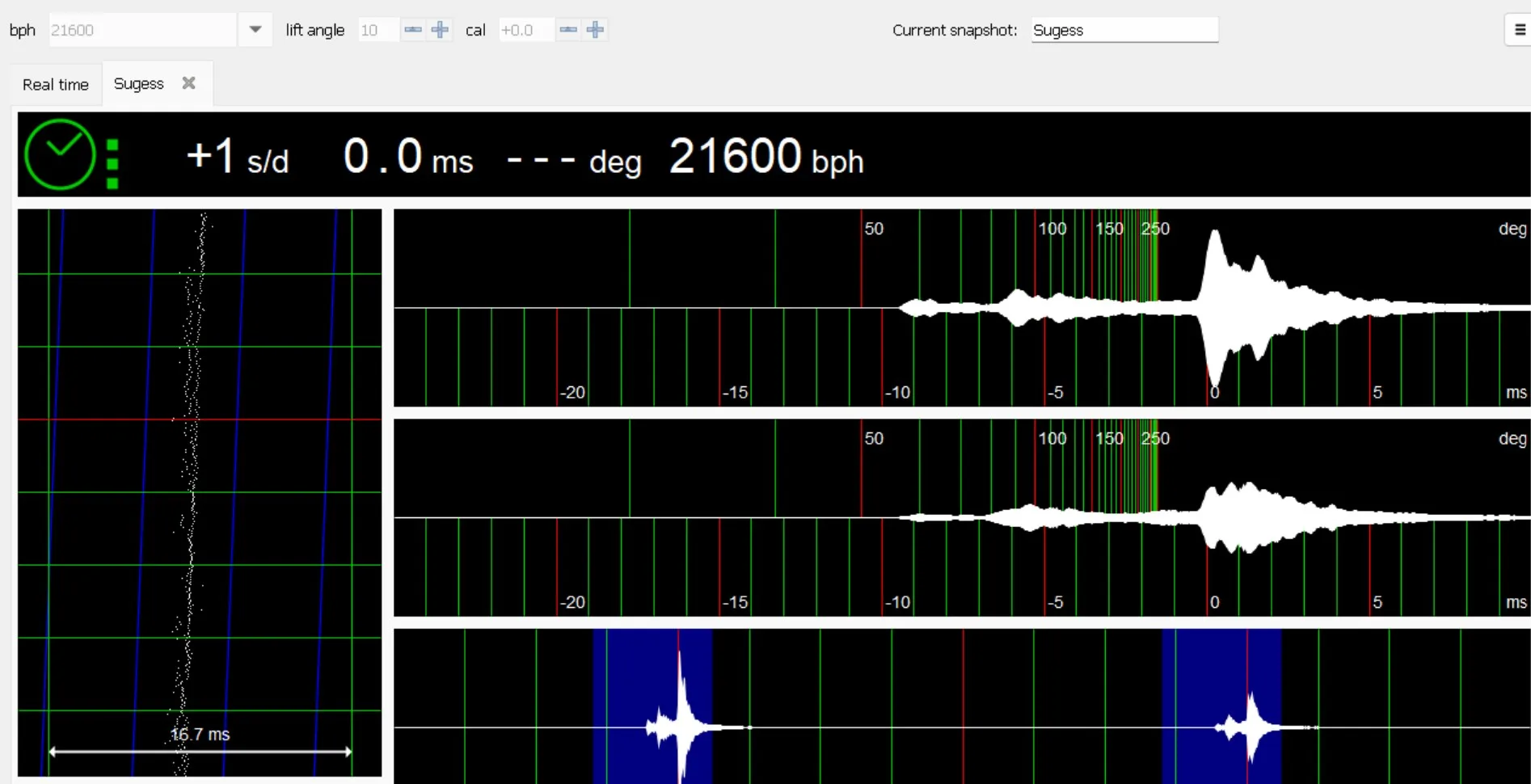Decrease lift angle with minus button

click(413, 30)
